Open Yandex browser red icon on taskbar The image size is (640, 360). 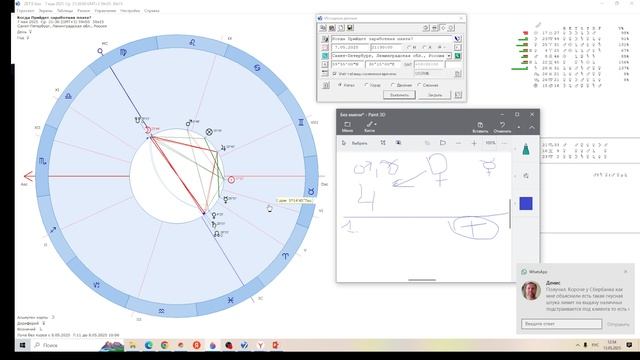click(197, 345)
